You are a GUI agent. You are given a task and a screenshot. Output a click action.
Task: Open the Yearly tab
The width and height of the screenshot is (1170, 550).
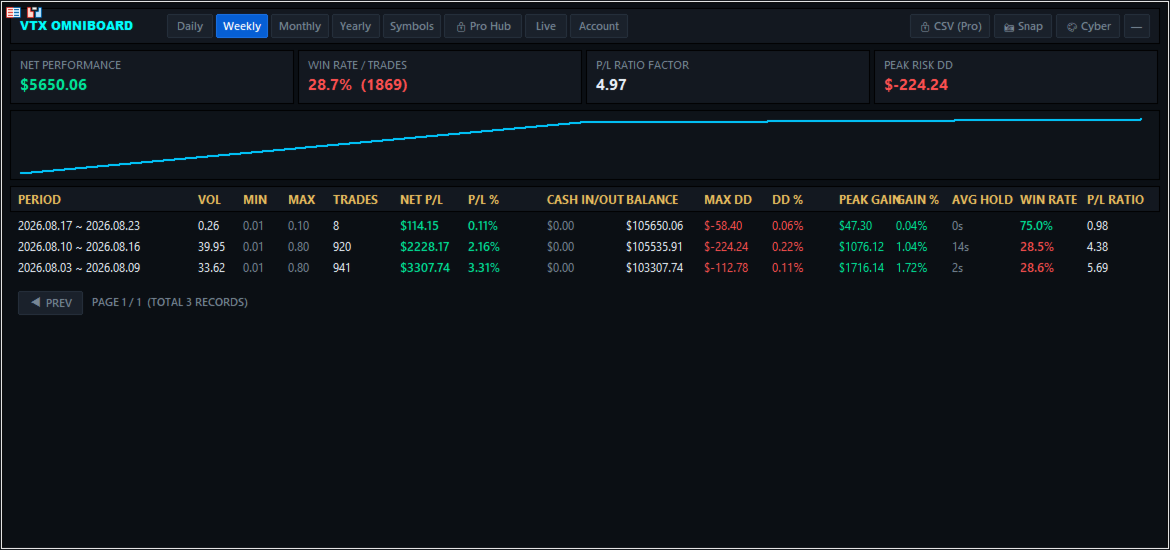355,26
